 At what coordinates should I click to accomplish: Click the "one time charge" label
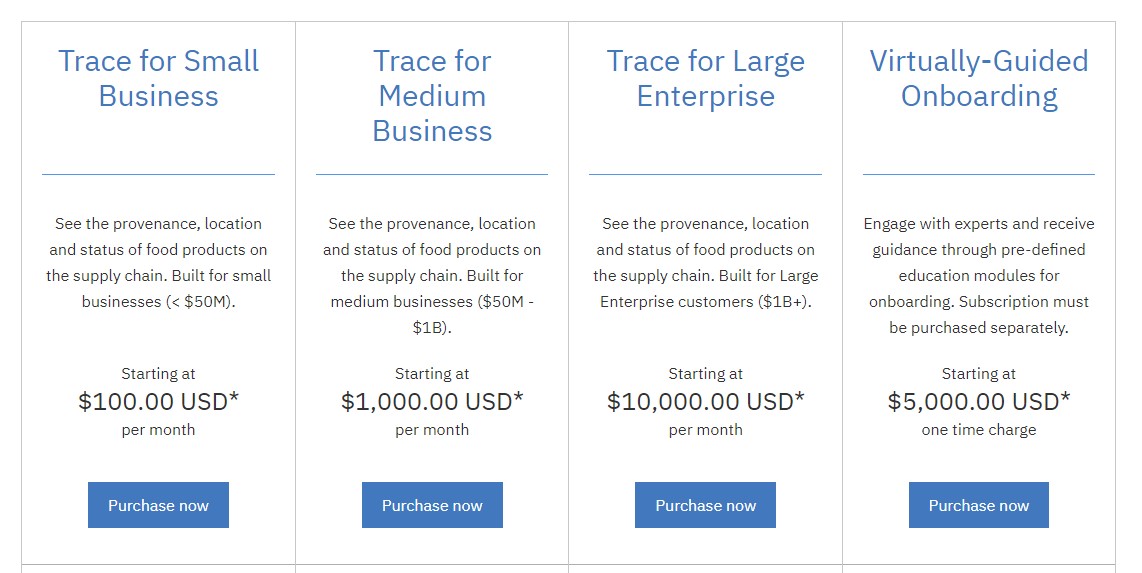[978, 430]
